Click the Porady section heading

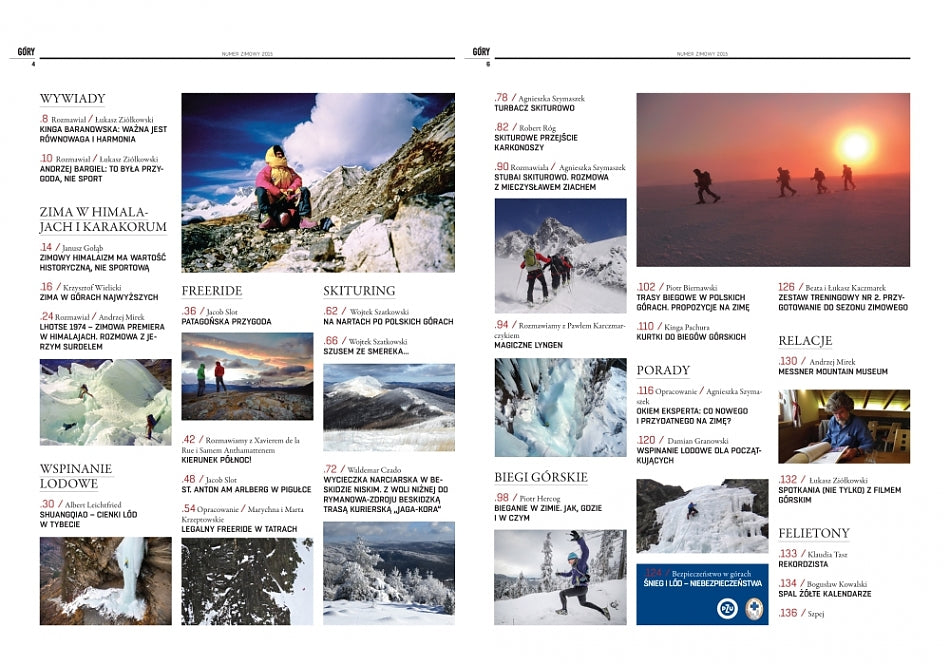pyautogui.click(x=663, y=370)
